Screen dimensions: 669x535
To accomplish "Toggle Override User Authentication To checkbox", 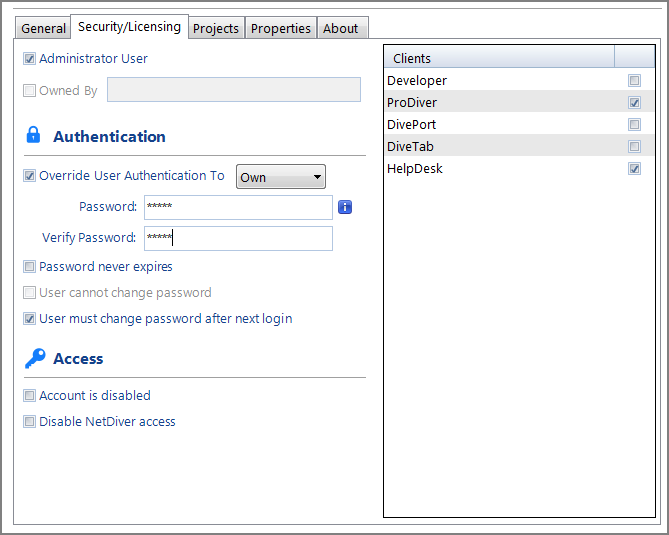I will (x=30, y=176).
